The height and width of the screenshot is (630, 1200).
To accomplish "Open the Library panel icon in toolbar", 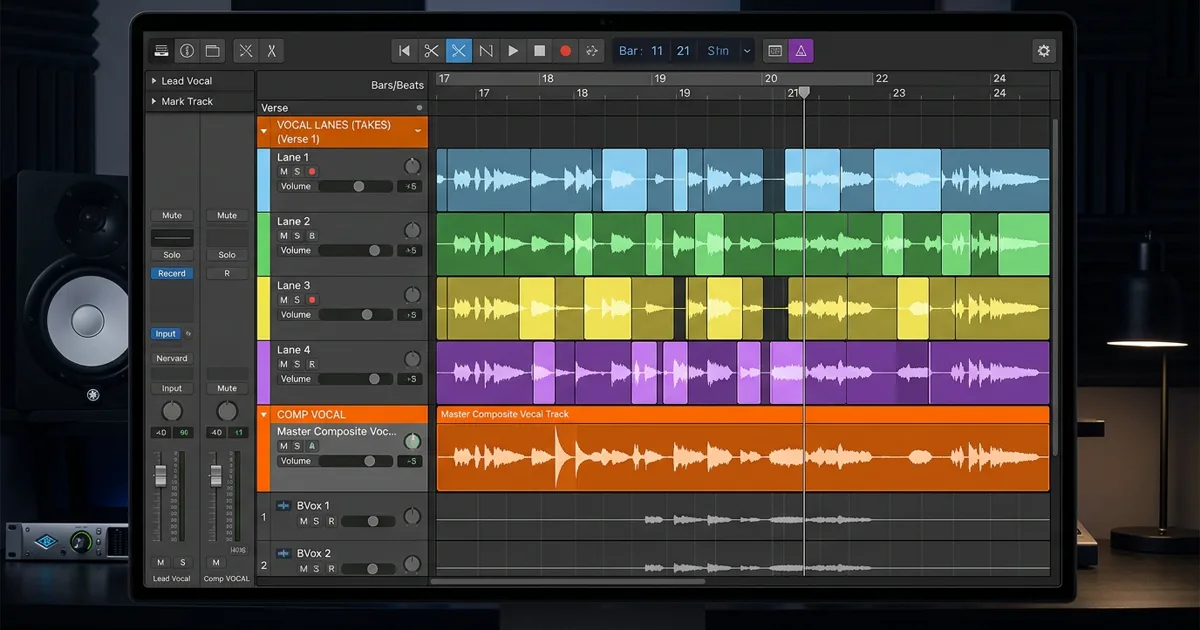I will click(x=161, y=51).
